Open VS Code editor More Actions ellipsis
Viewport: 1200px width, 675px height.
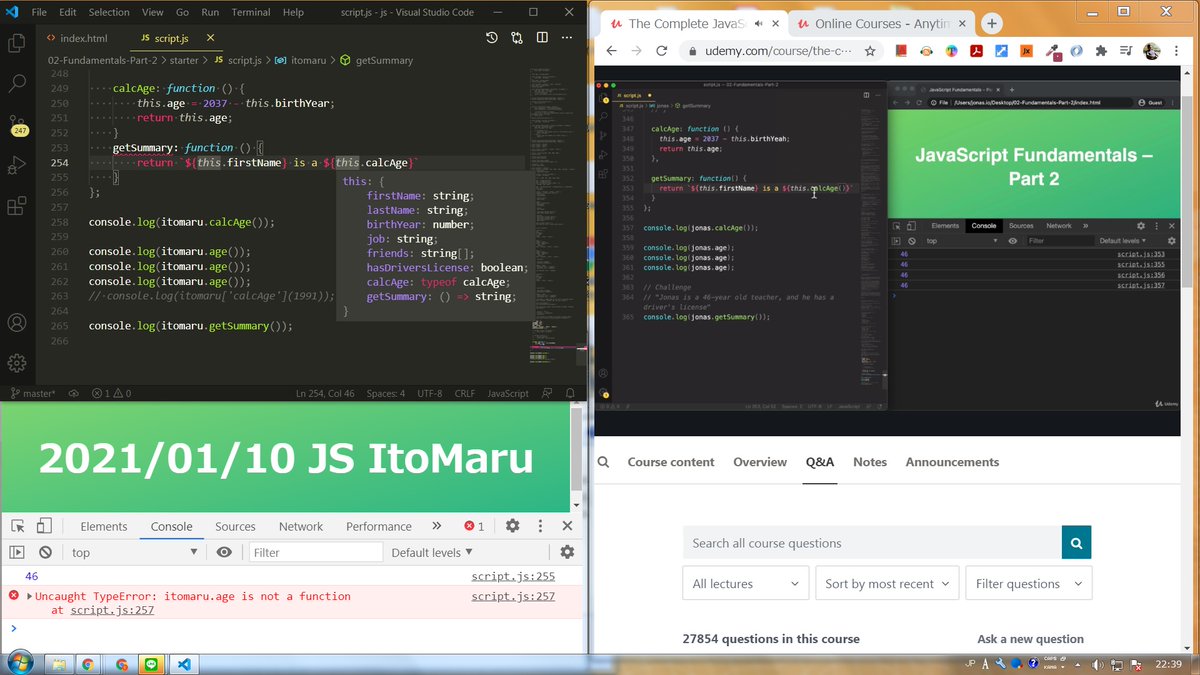click(x=567, y=38)
